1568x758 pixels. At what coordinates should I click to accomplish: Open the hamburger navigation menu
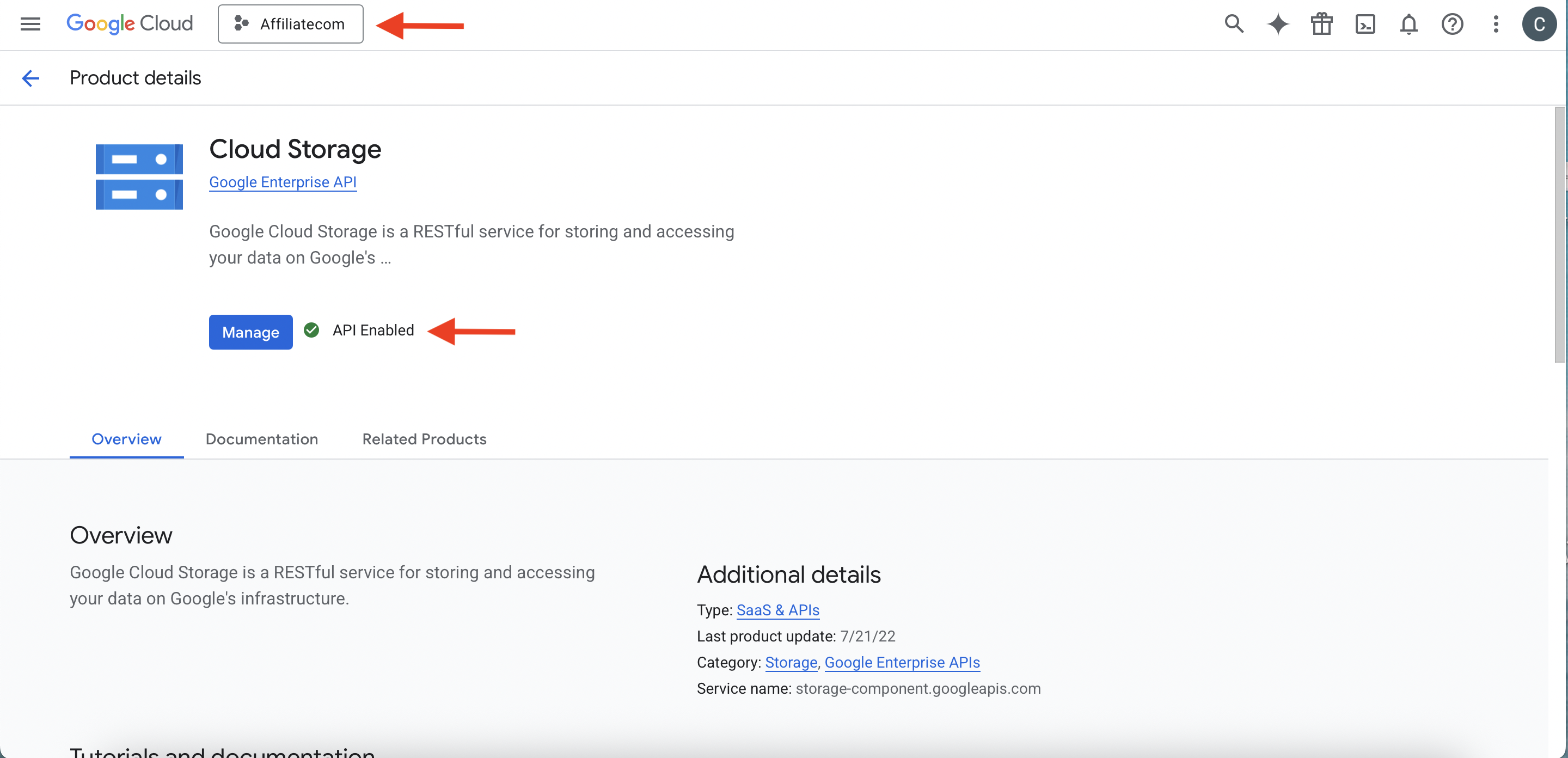30,25
